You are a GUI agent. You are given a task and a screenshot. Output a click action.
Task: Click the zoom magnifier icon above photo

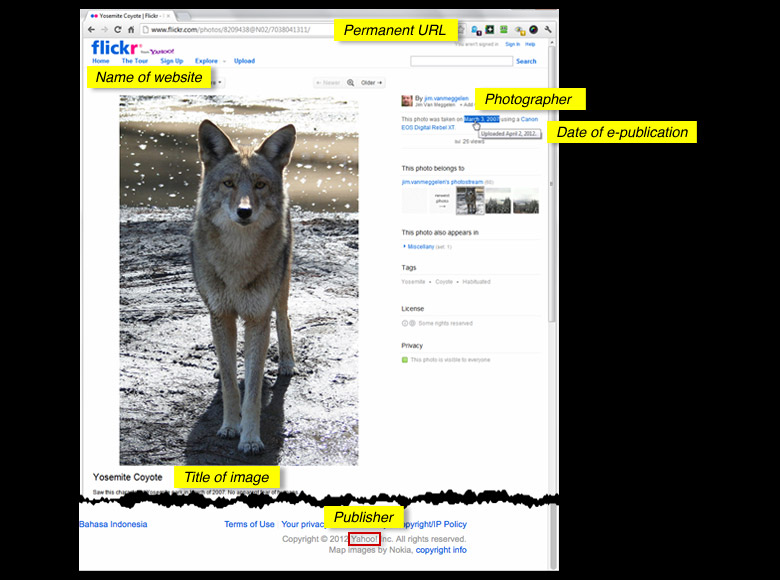point(350,83)
